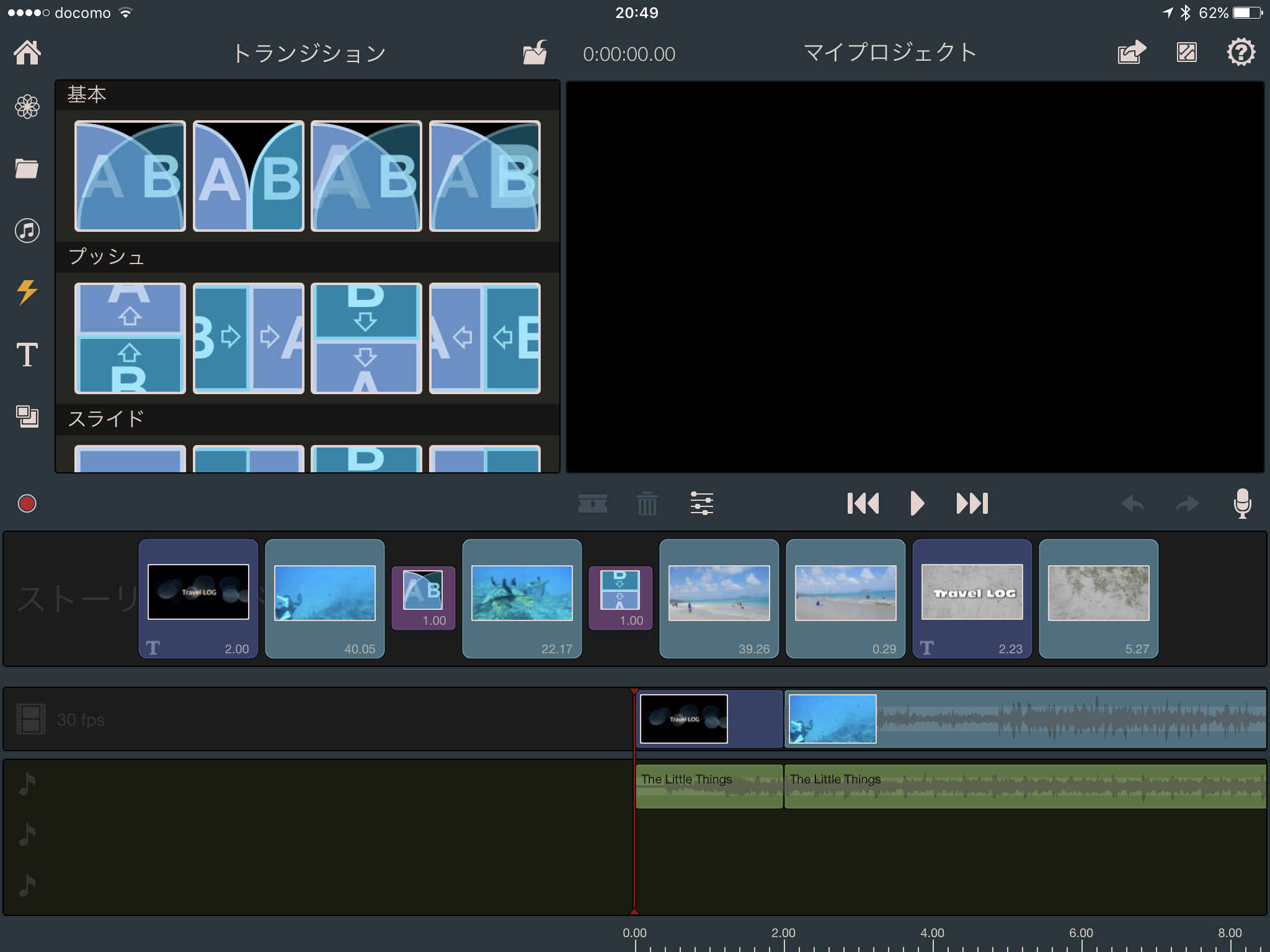Select the push up transition
The image size is (1270, 952).
pyautogui.click(x=130, y=338)
